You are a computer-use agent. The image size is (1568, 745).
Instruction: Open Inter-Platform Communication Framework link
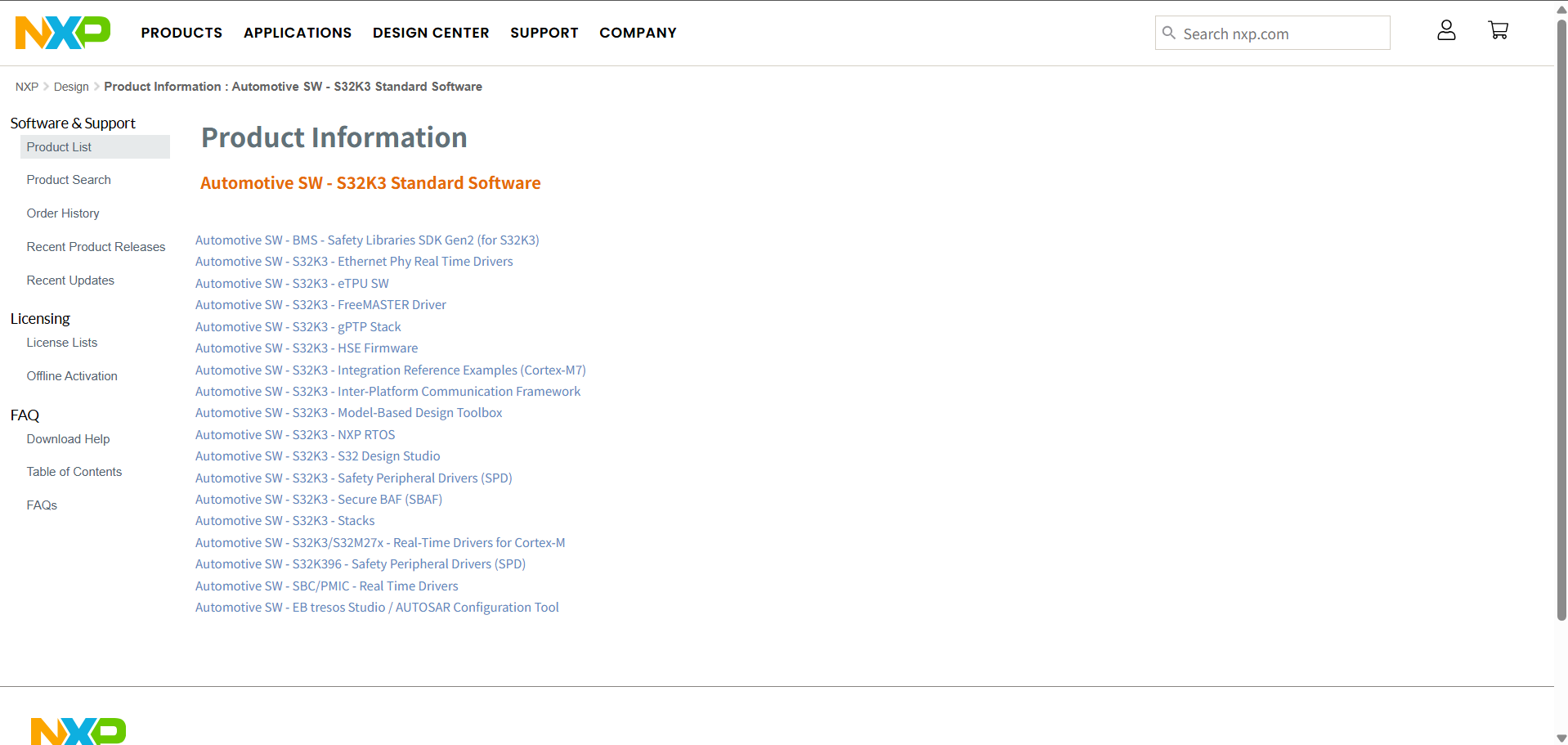point(388,392)
